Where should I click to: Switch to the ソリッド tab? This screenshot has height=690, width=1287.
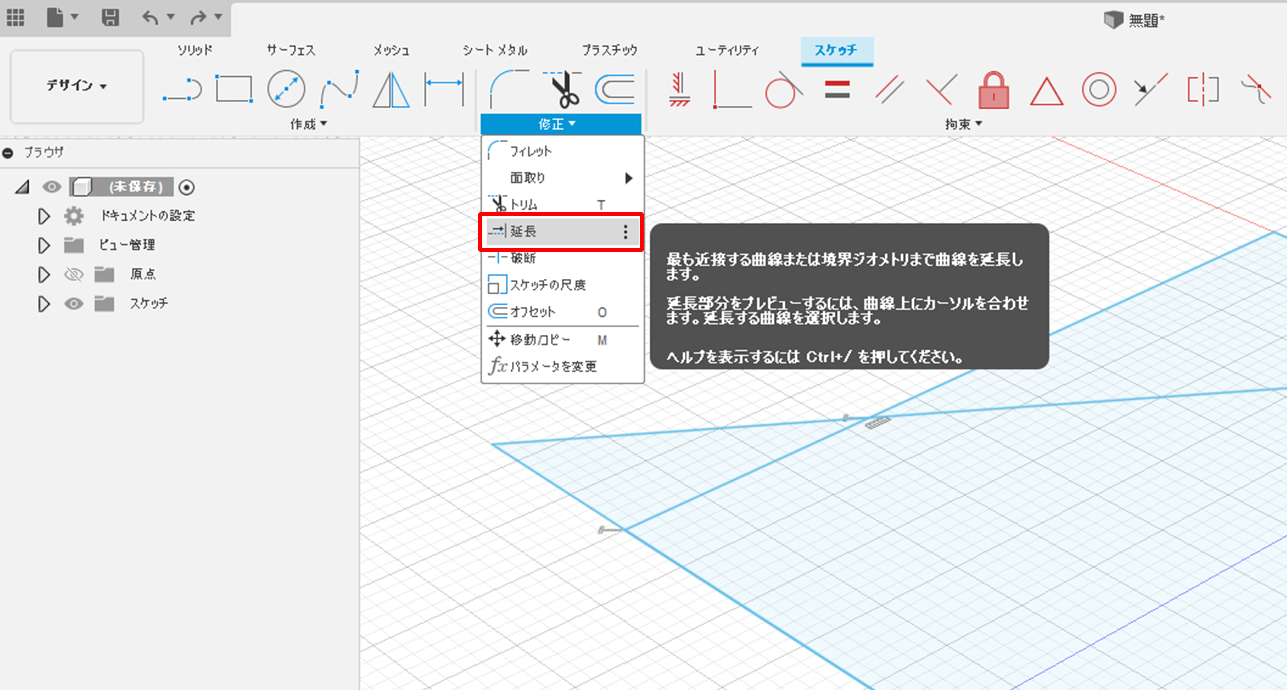tap(195, 50)
